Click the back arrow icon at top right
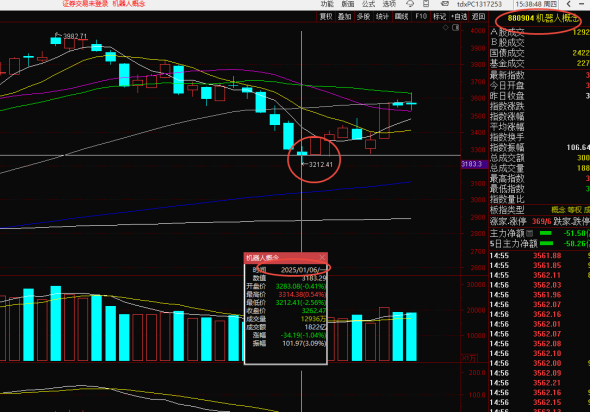 point(569,4)
